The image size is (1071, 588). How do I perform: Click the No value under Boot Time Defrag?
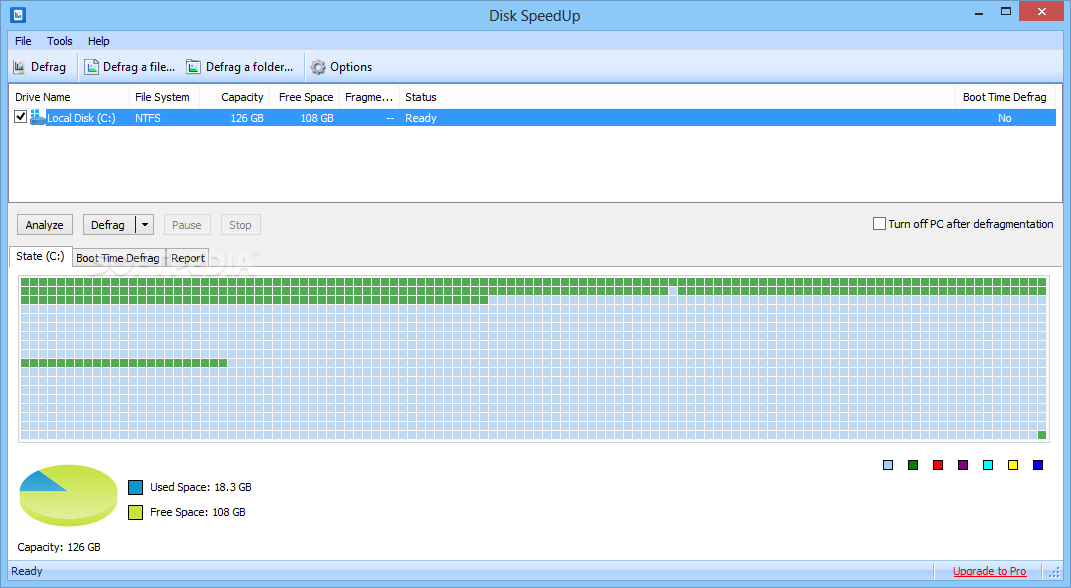(x=1005, y=118)
